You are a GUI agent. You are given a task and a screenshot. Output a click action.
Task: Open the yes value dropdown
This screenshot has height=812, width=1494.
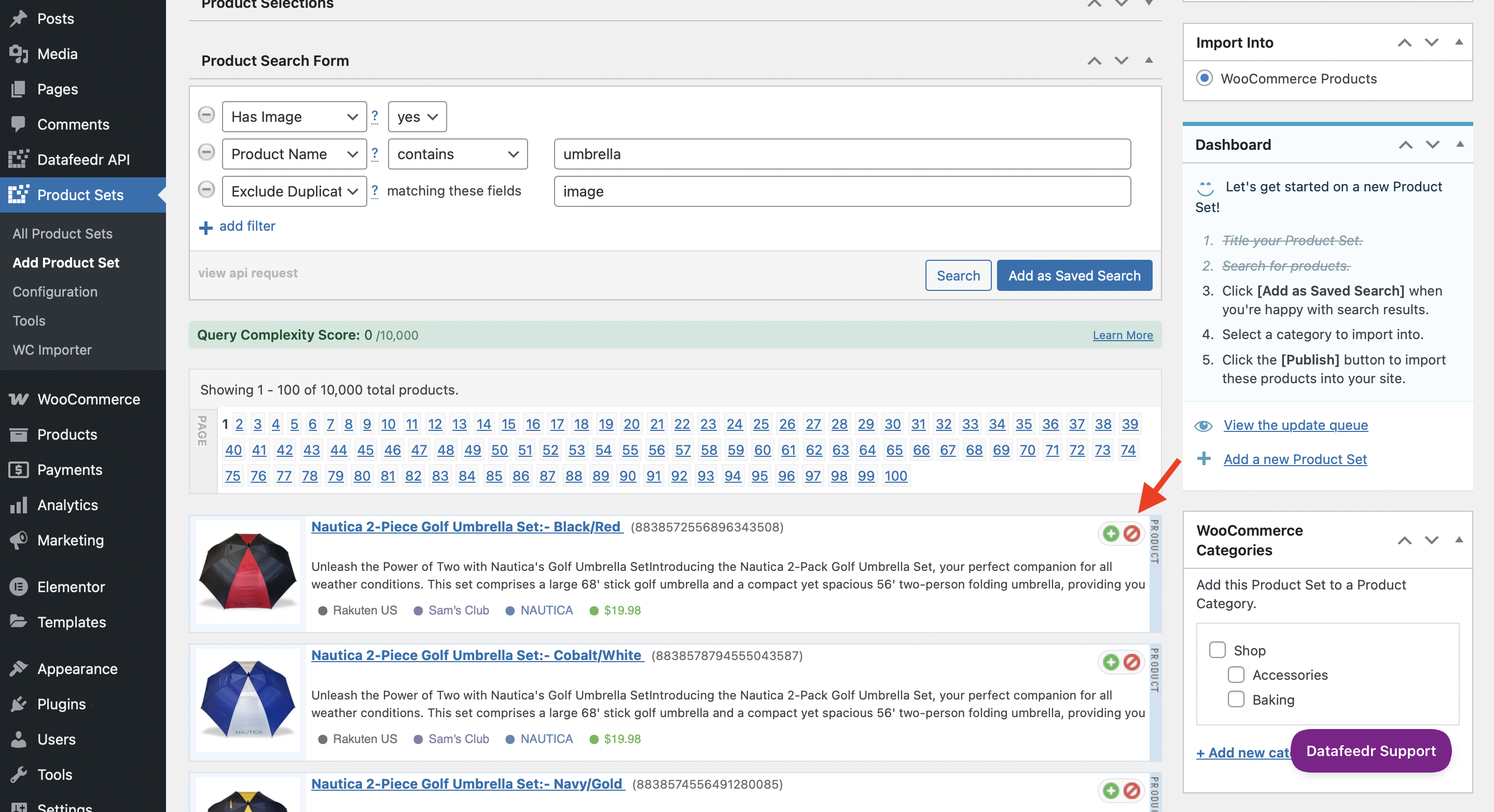(417, 117)
